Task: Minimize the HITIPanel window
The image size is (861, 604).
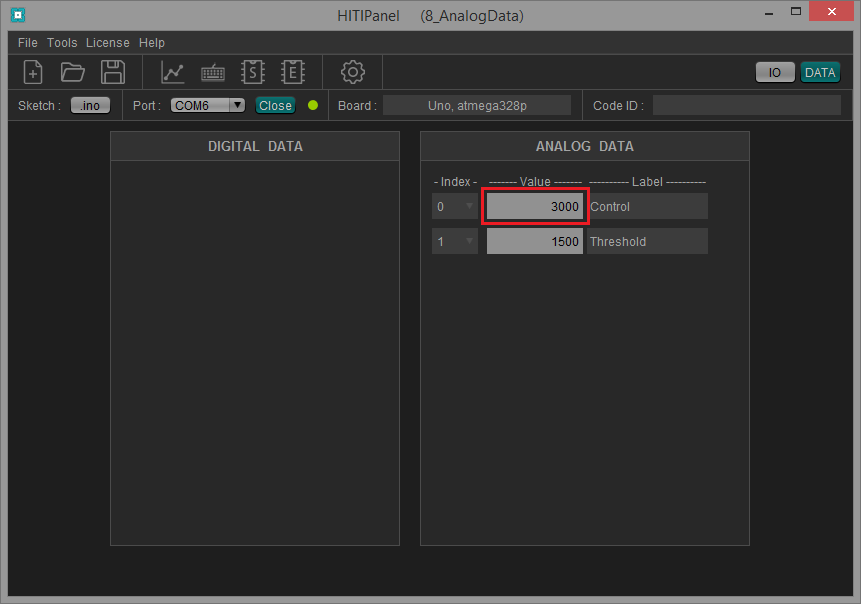Action: [769, 12]
